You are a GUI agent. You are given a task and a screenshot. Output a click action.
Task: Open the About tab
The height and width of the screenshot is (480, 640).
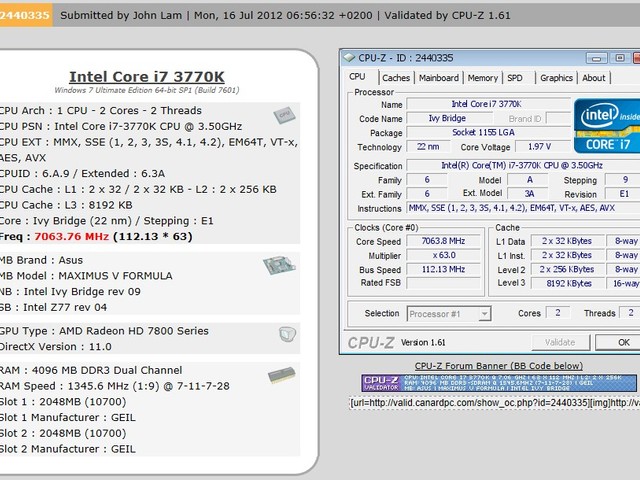(x=594, y=78)
